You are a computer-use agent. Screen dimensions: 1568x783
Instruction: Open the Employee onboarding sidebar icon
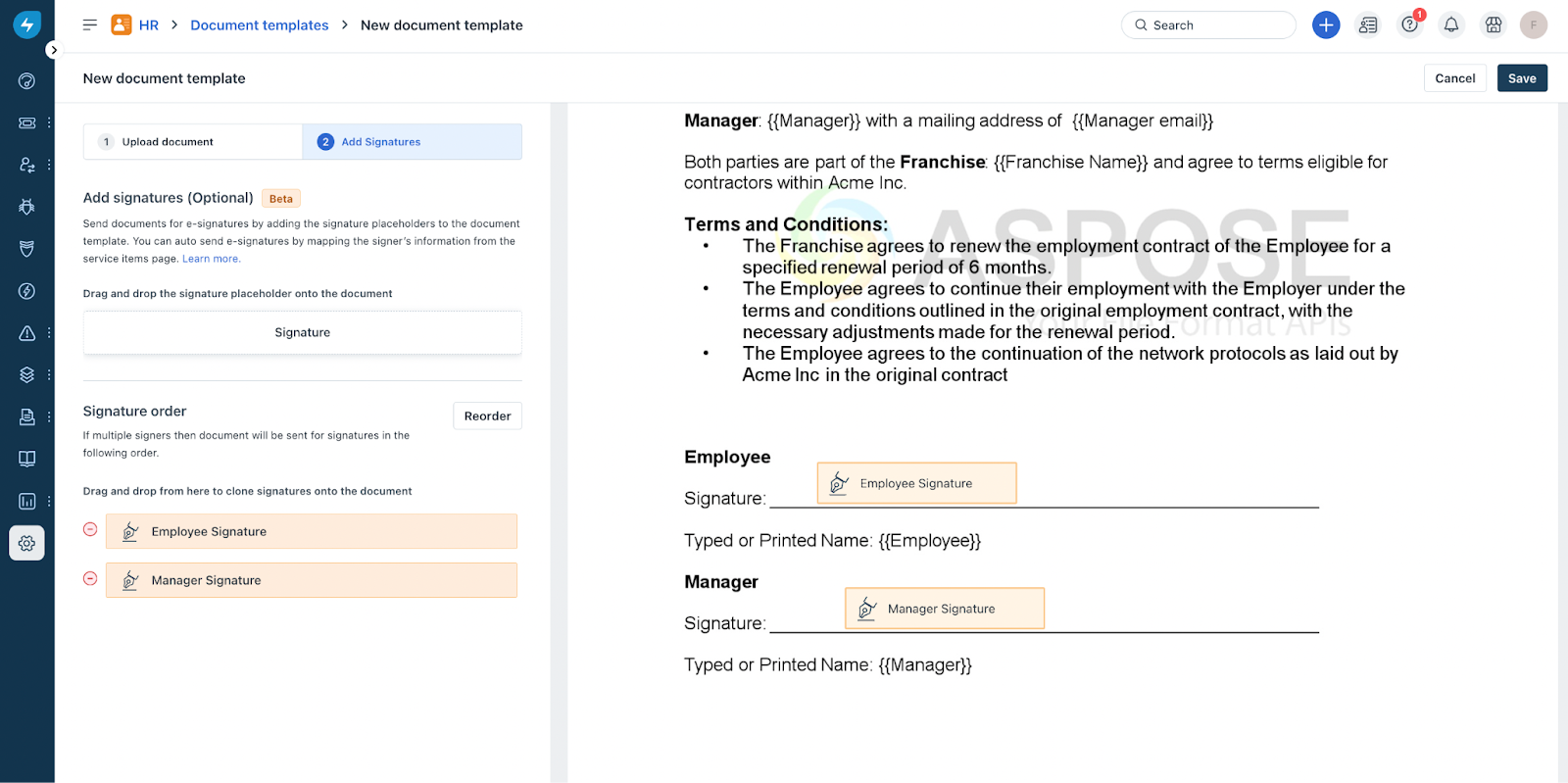click(x=26, y=165)
